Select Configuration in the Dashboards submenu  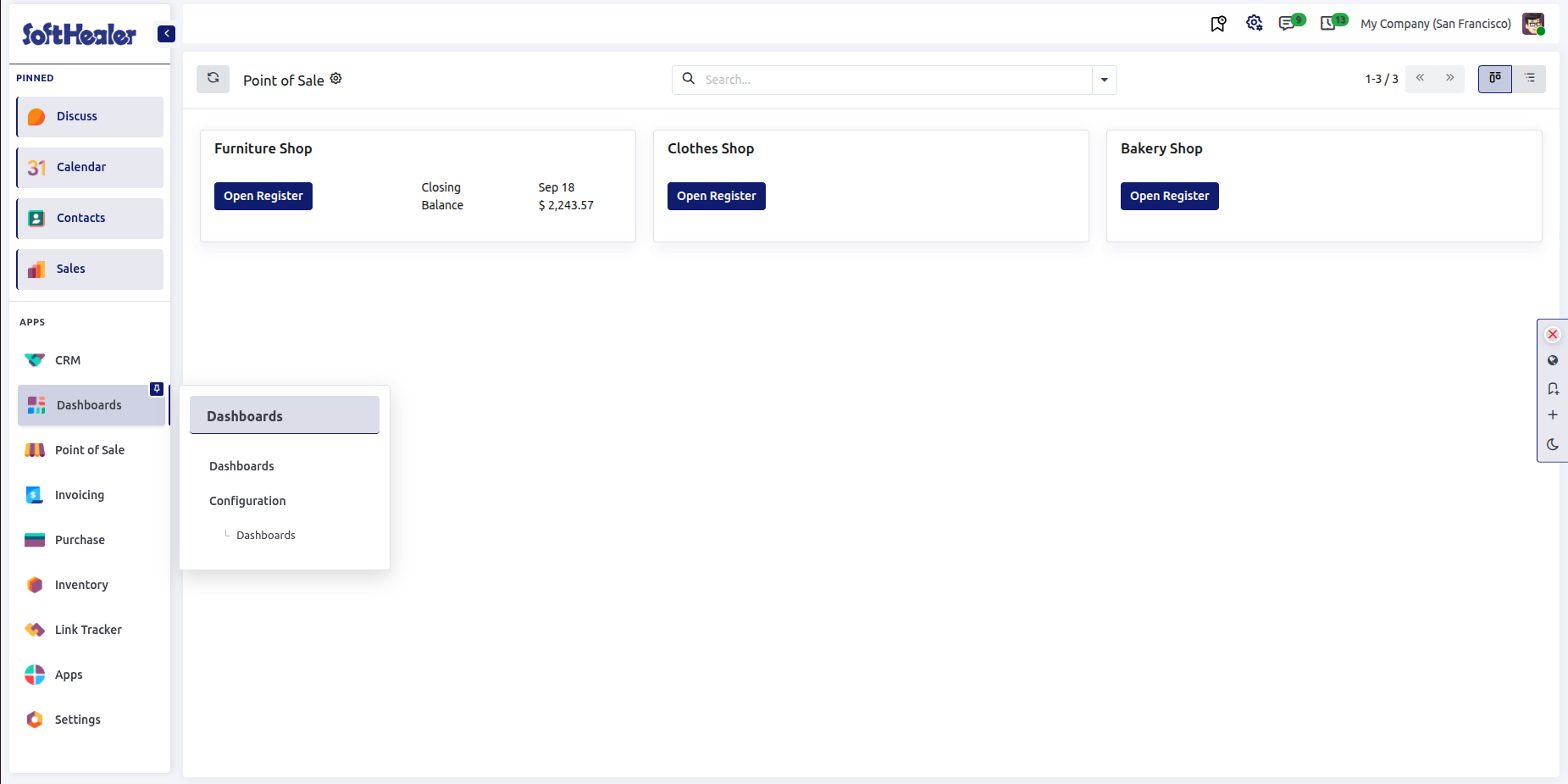247,501
